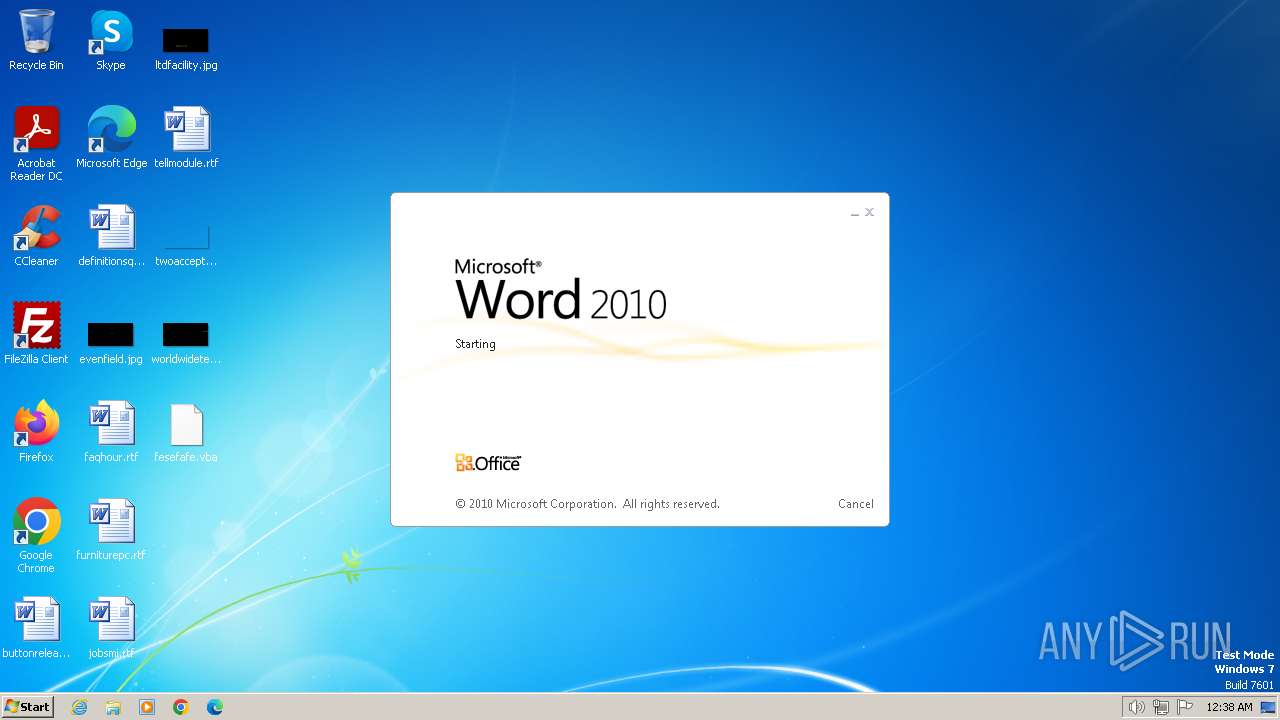This screenshot has width=1280, height=720.
Task: Select the evenfield.jpg image file
Action: point(111,341)
